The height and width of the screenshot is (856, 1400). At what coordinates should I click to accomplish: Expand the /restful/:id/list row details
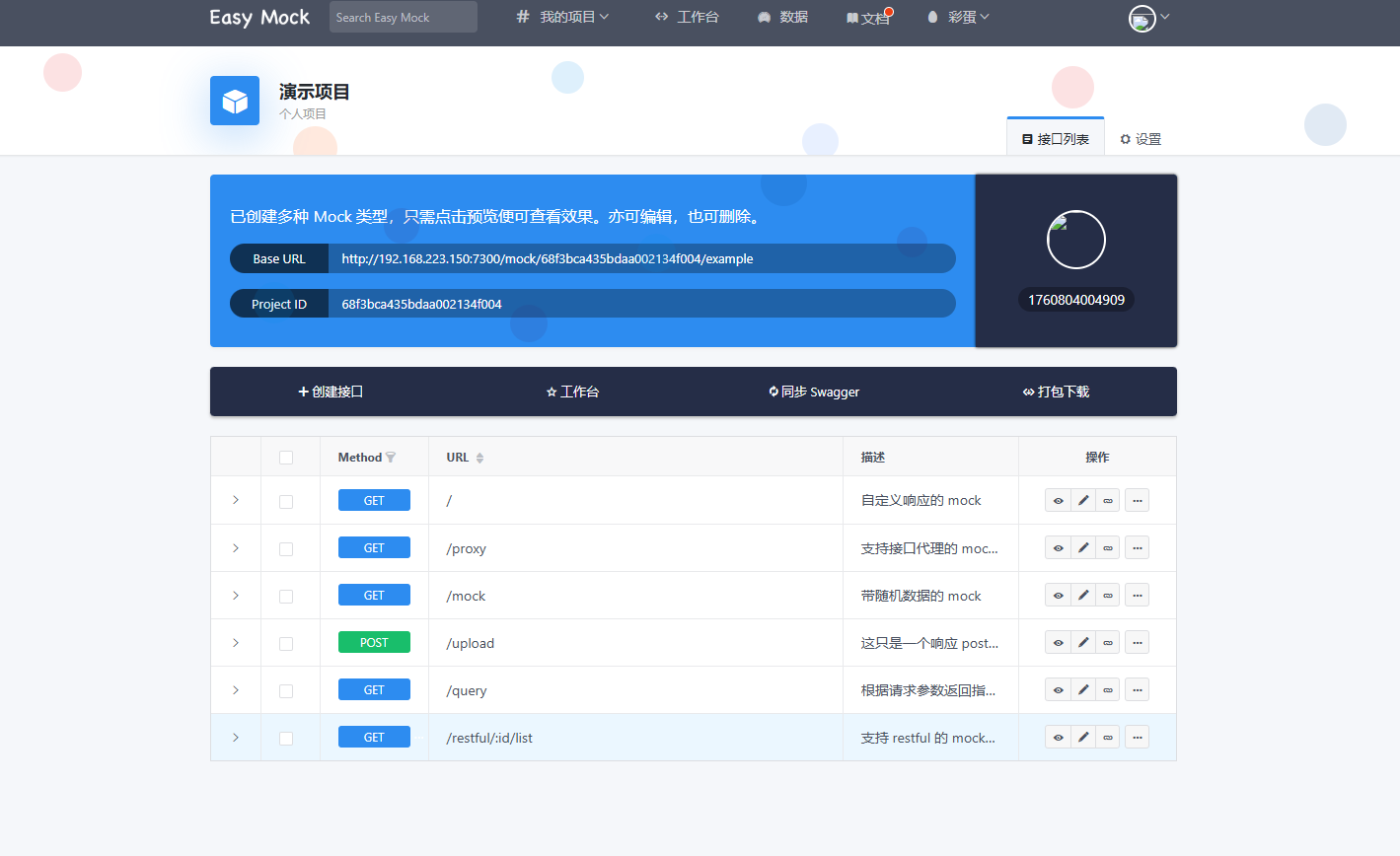click(236, 737)
